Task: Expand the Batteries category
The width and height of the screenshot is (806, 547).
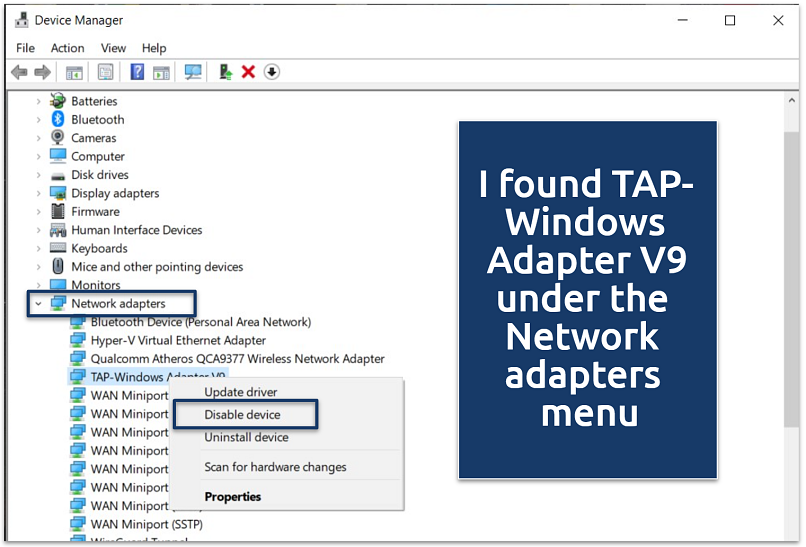Action: click(39, 101)
